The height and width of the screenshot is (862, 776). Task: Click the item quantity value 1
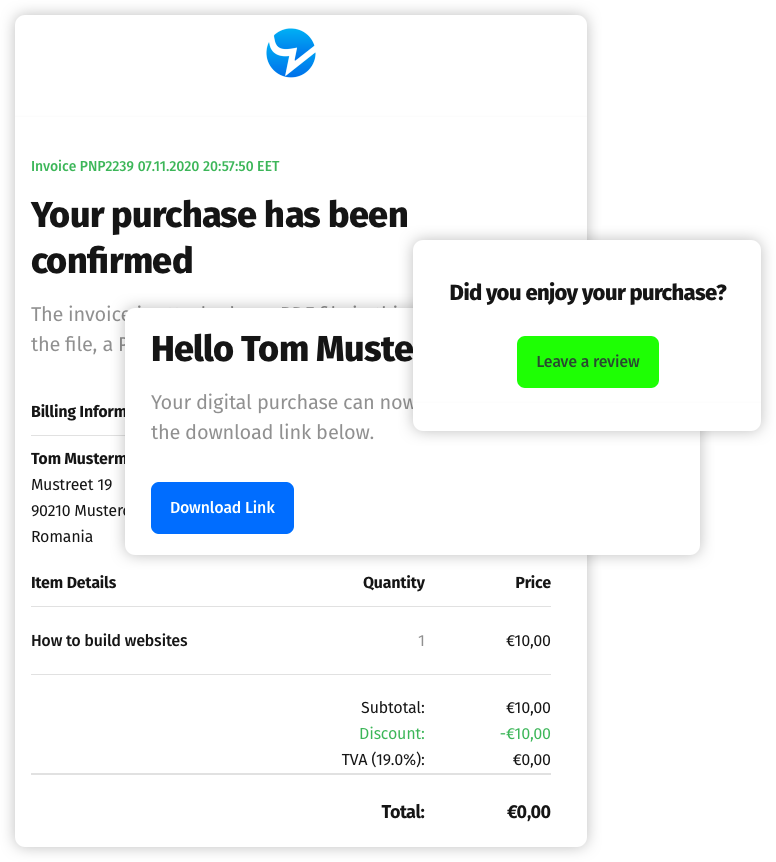point(421,641)
